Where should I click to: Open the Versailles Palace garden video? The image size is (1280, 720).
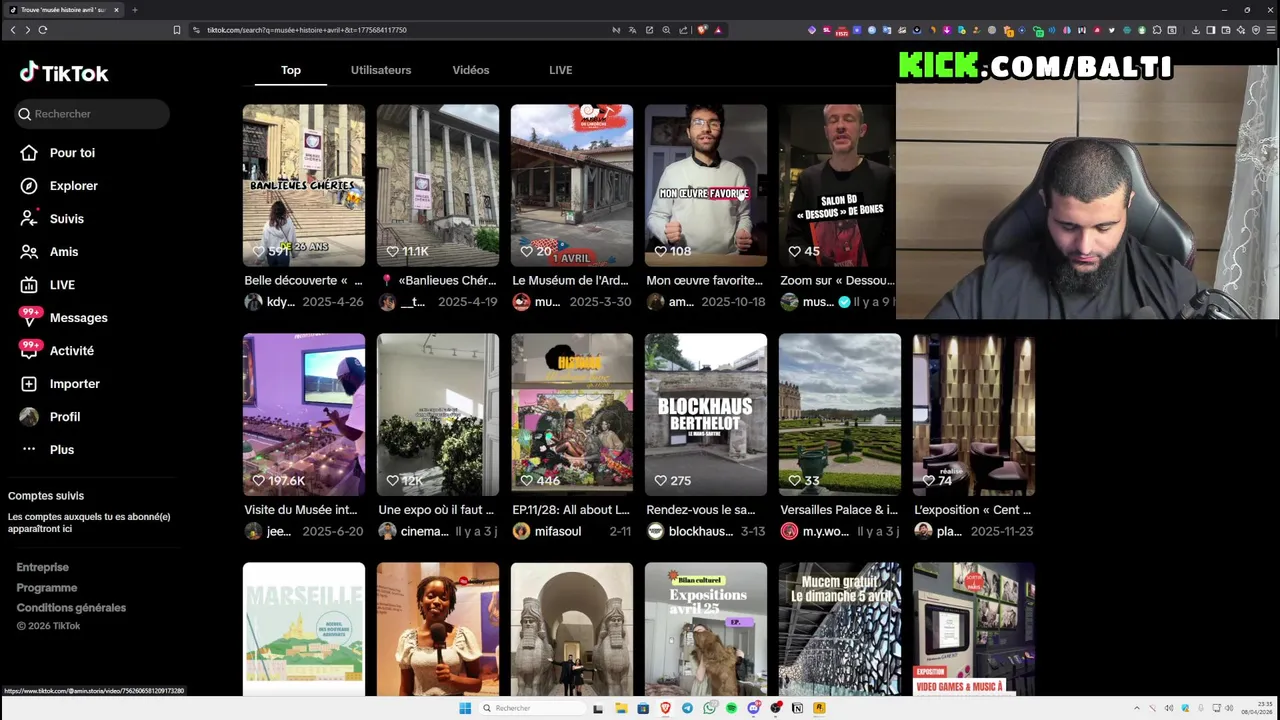[840, 414]
